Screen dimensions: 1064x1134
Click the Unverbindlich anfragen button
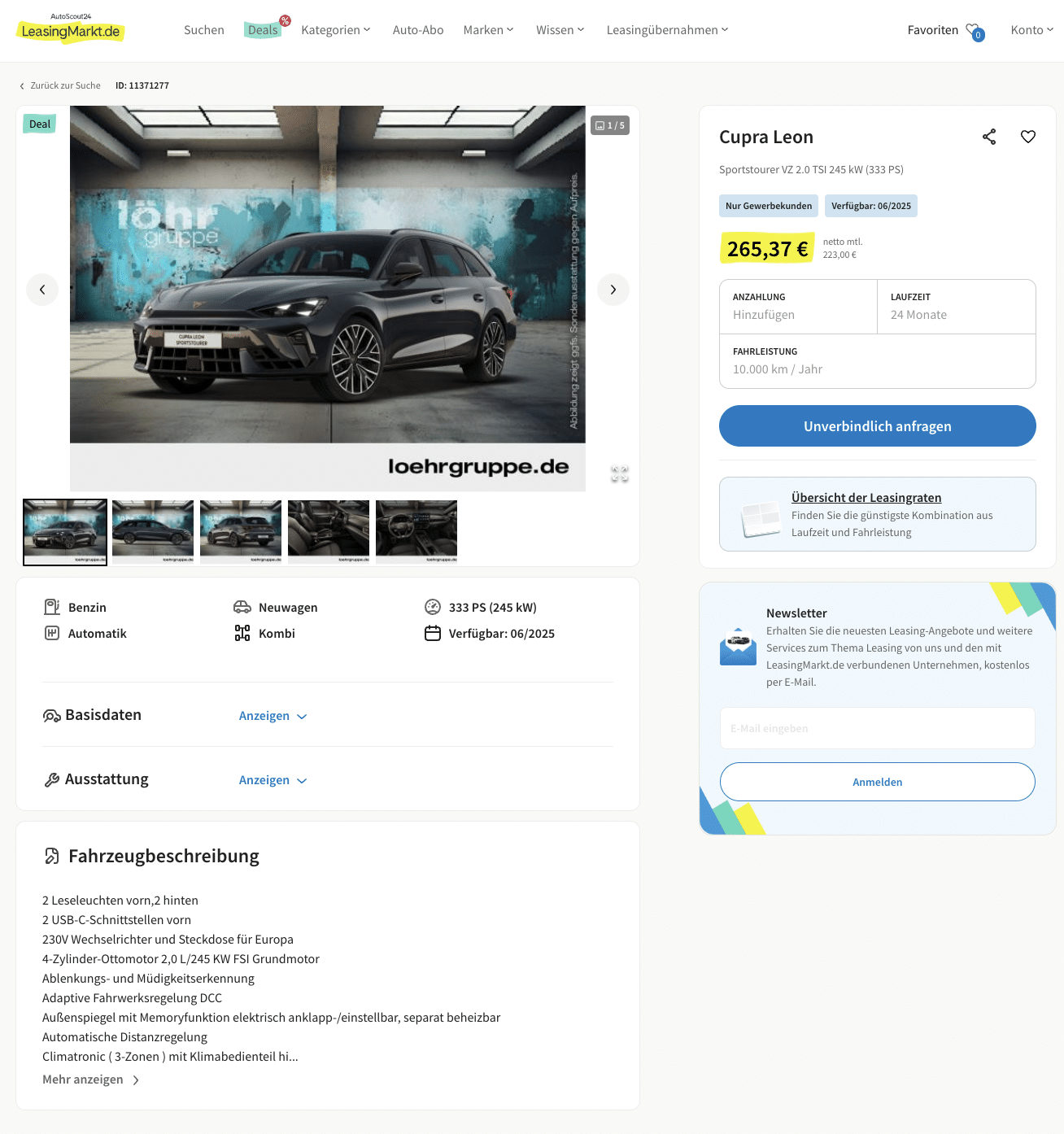(x=878, y=426)
